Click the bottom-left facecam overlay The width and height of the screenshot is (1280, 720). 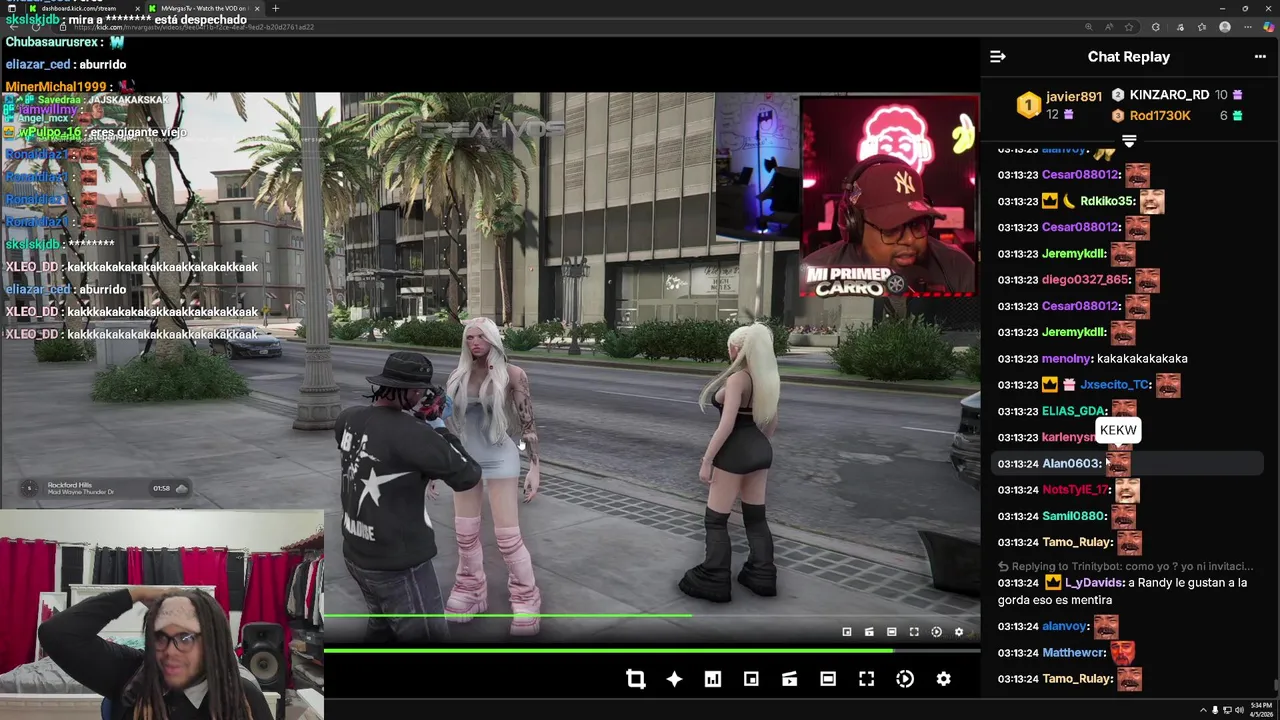162,615
